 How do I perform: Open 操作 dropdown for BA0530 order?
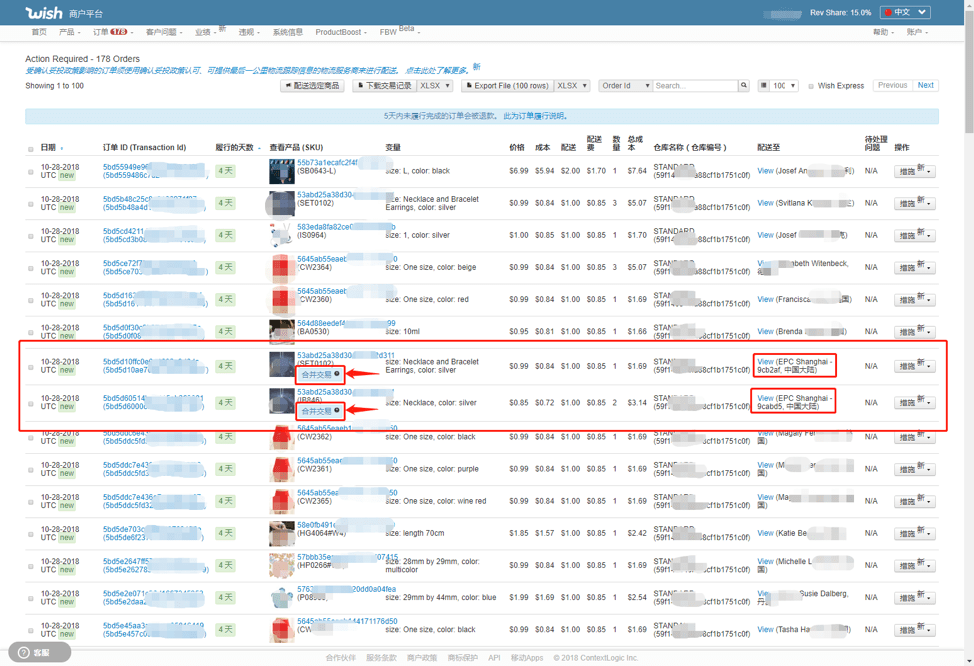pos(914,332)
